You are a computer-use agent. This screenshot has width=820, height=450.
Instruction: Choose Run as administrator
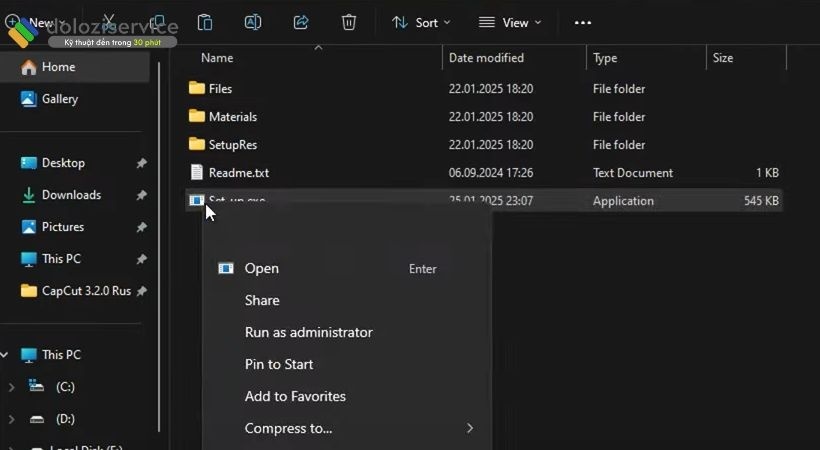[x=345, y=332]
